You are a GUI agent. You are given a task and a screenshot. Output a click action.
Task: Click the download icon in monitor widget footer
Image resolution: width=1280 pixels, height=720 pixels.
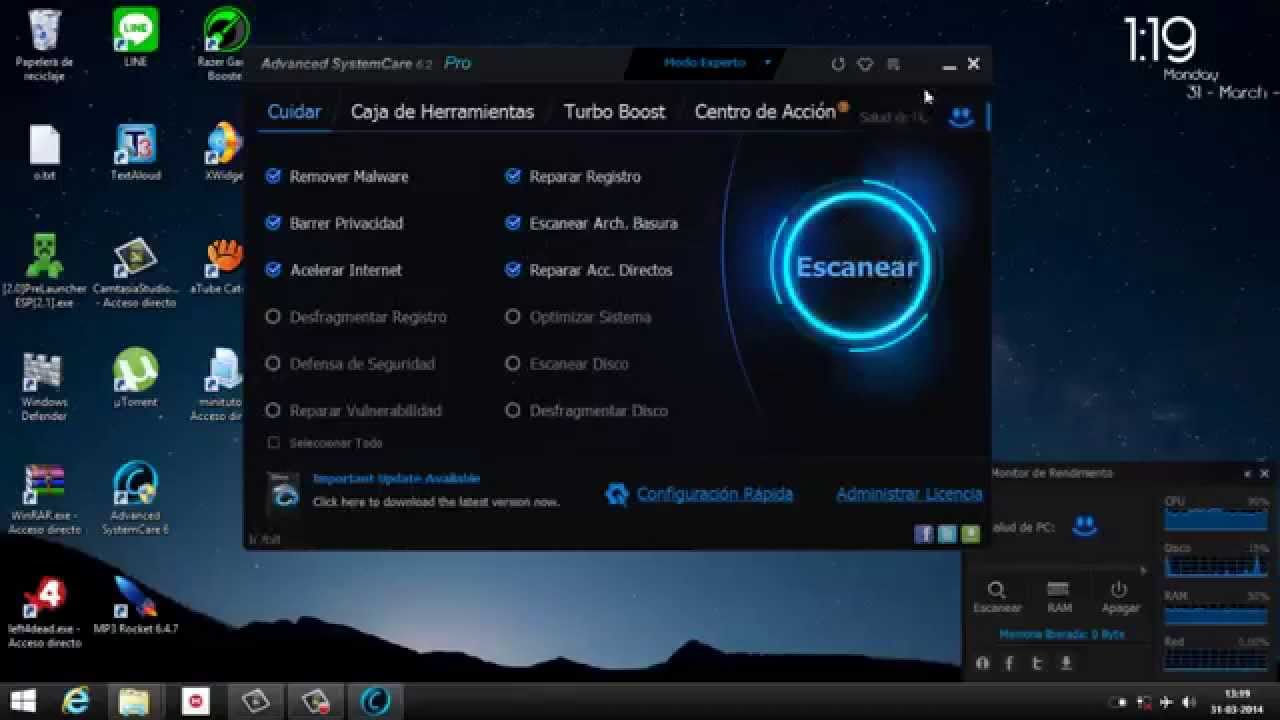coord(1066,663)
